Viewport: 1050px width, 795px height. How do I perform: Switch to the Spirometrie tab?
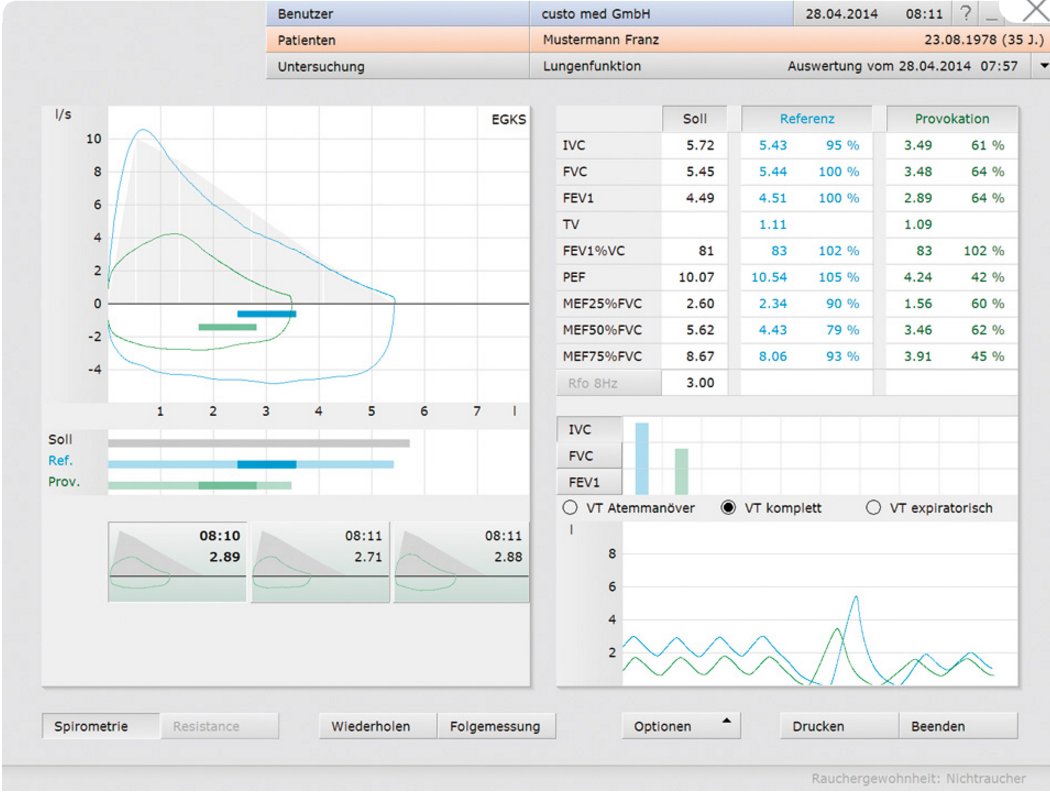(99, 727)
